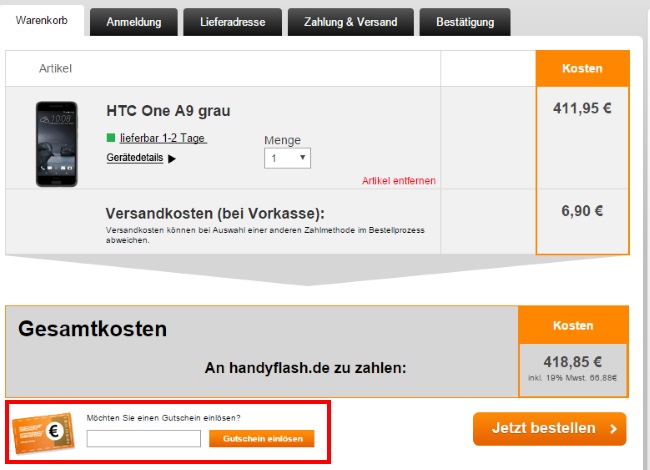650x470 pixels.
Task: Open the Zahlung & Versand tab
Action: 351,22
